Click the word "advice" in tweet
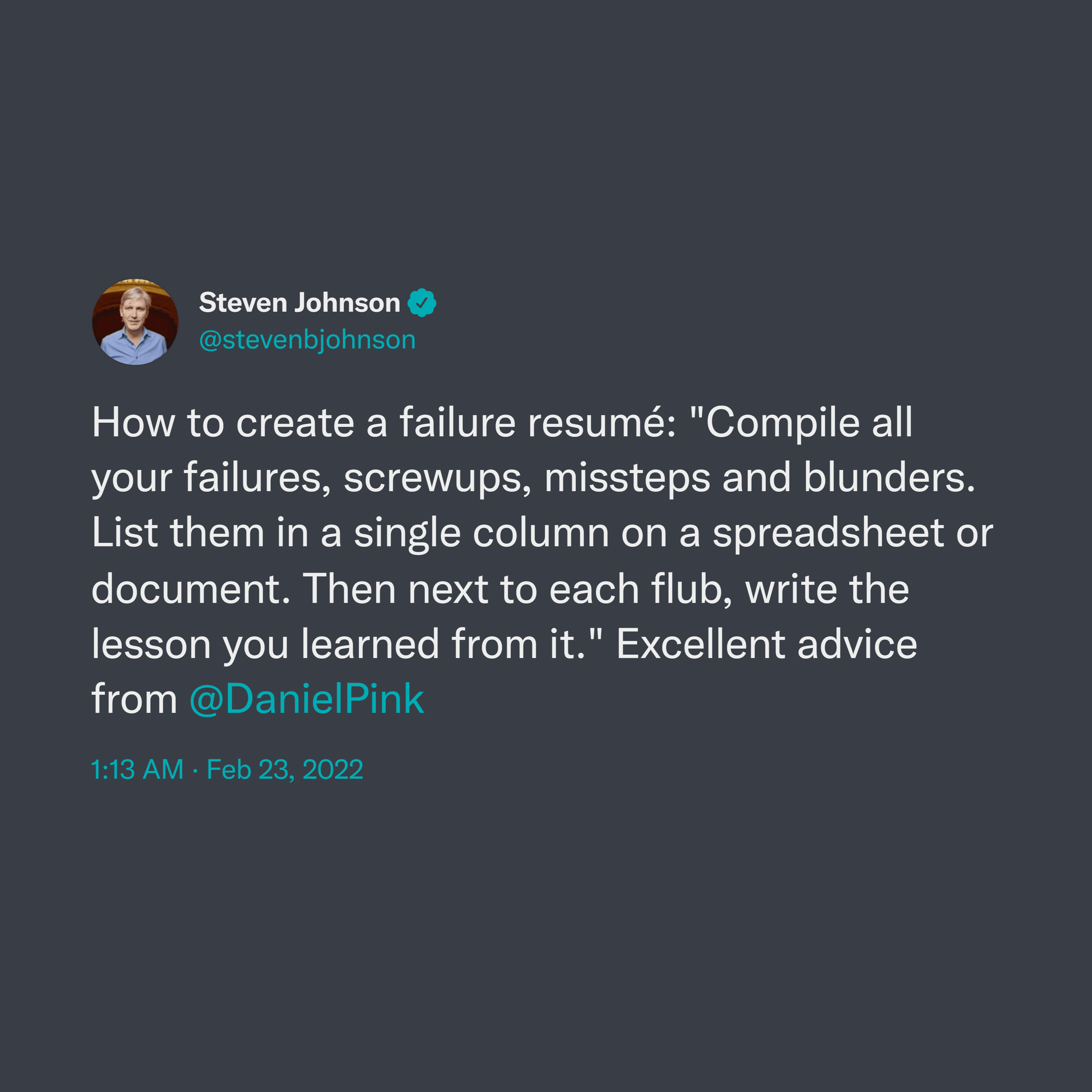The image size is (1092, 1092). pos(857,644)
